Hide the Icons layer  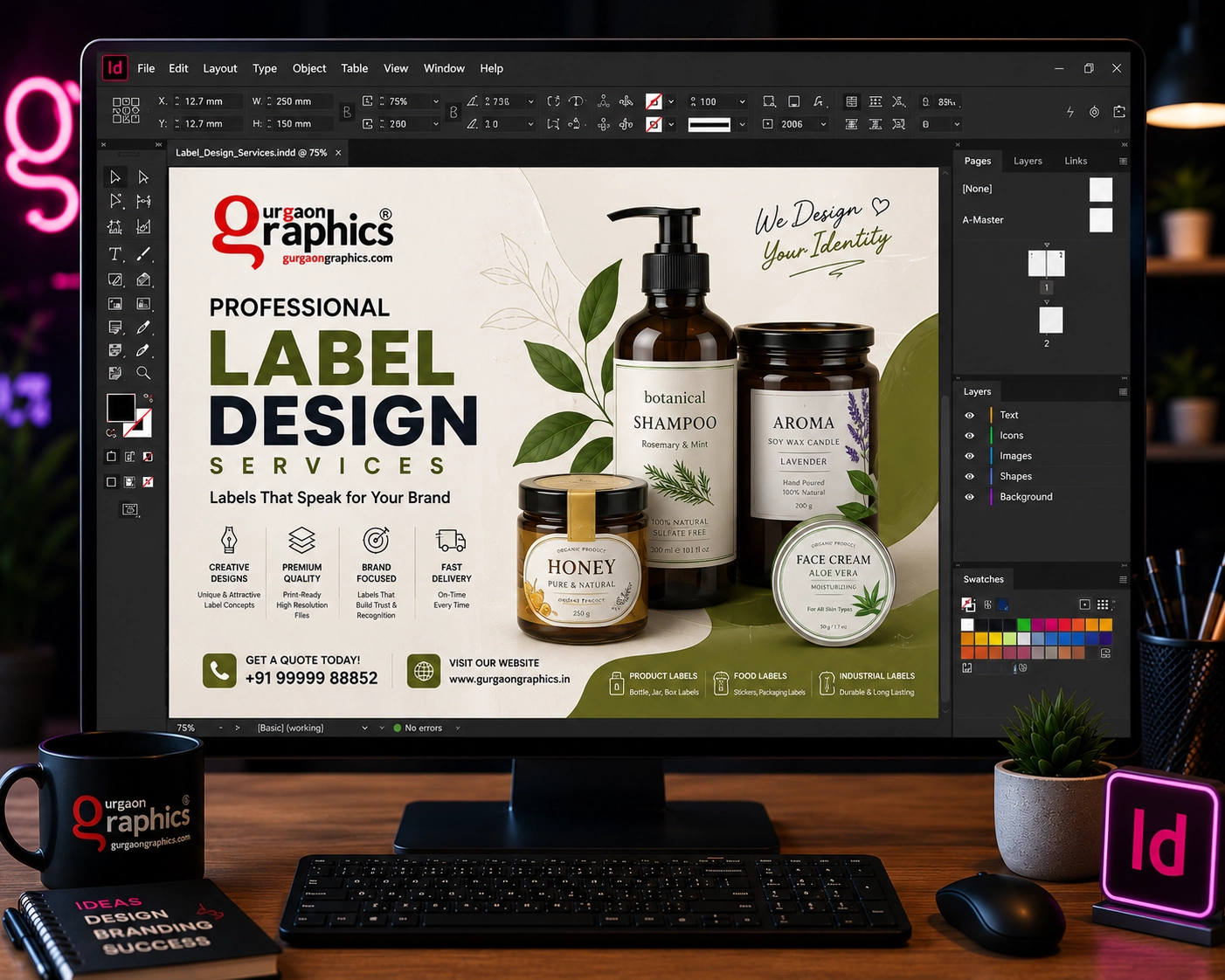(969, 435)
